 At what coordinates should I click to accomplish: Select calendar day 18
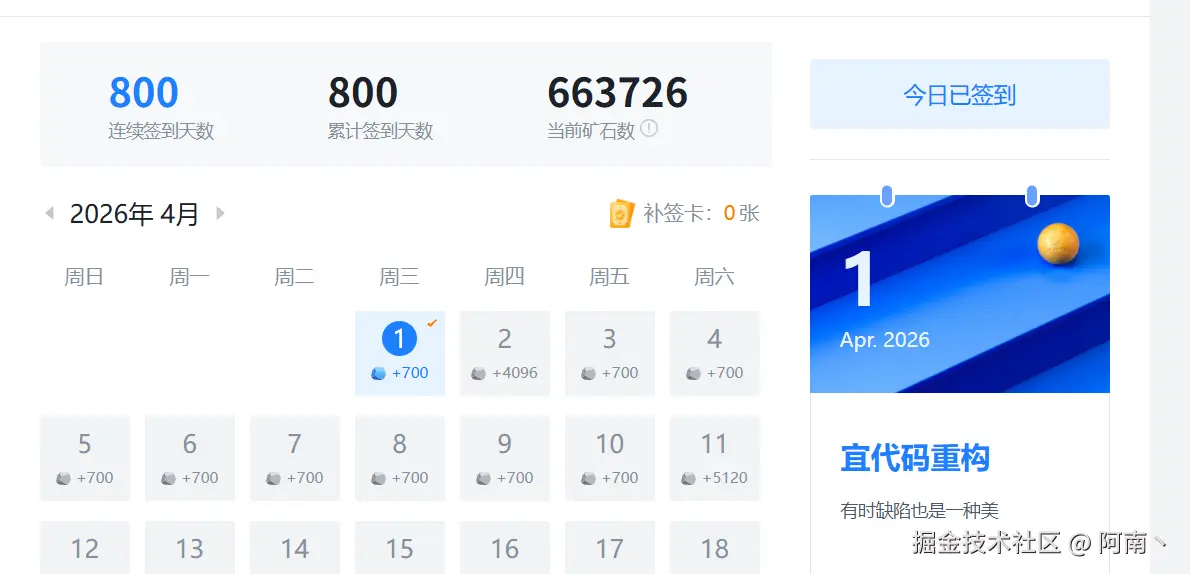[x=714, y=547]
